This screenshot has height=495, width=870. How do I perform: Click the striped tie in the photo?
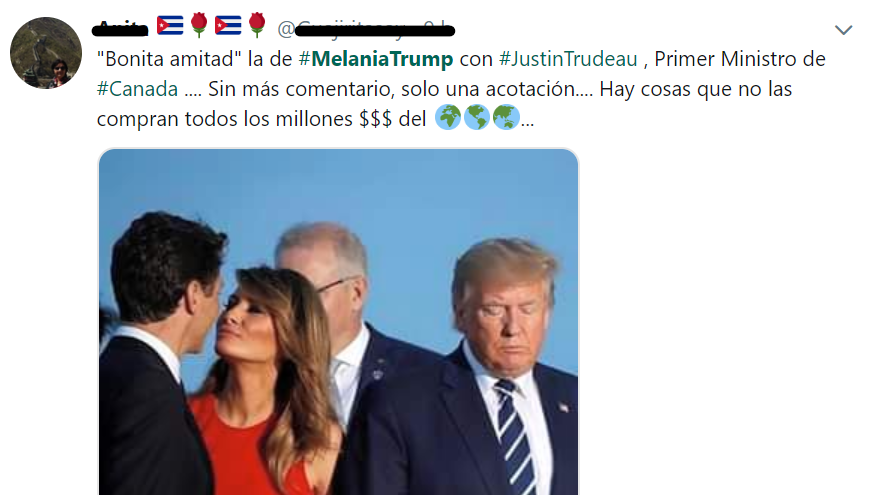click(x=514, y=436)
